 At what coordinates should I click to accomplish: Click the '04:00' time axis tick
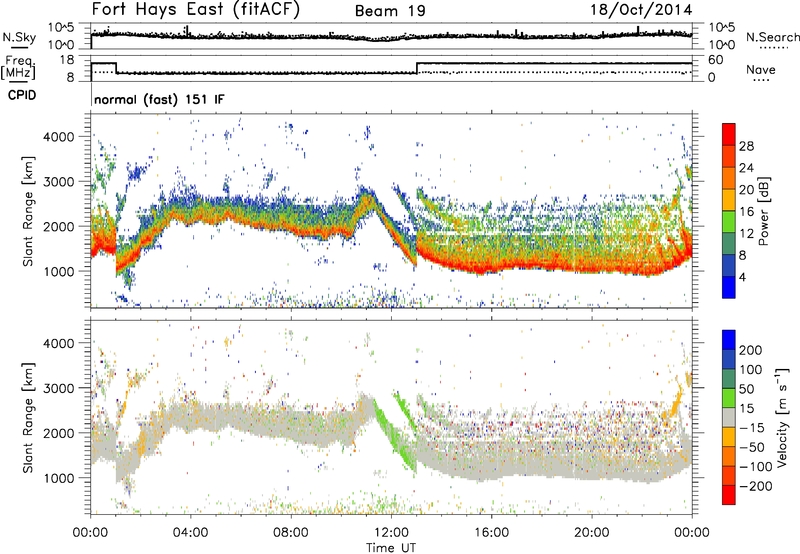(190, 533)
